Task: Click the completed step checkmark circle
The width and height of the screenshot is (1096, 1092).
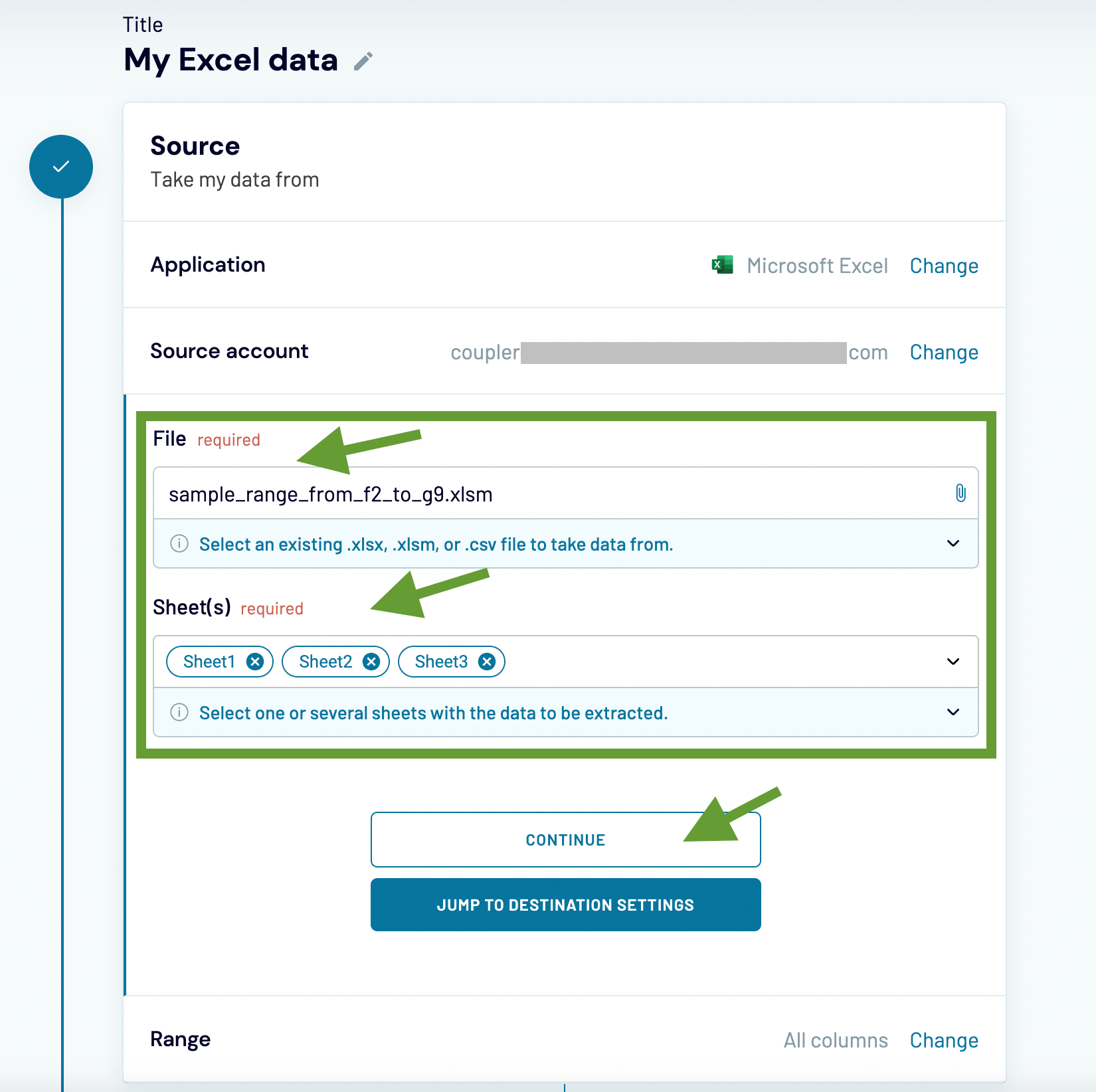Action: pos(61,167)
